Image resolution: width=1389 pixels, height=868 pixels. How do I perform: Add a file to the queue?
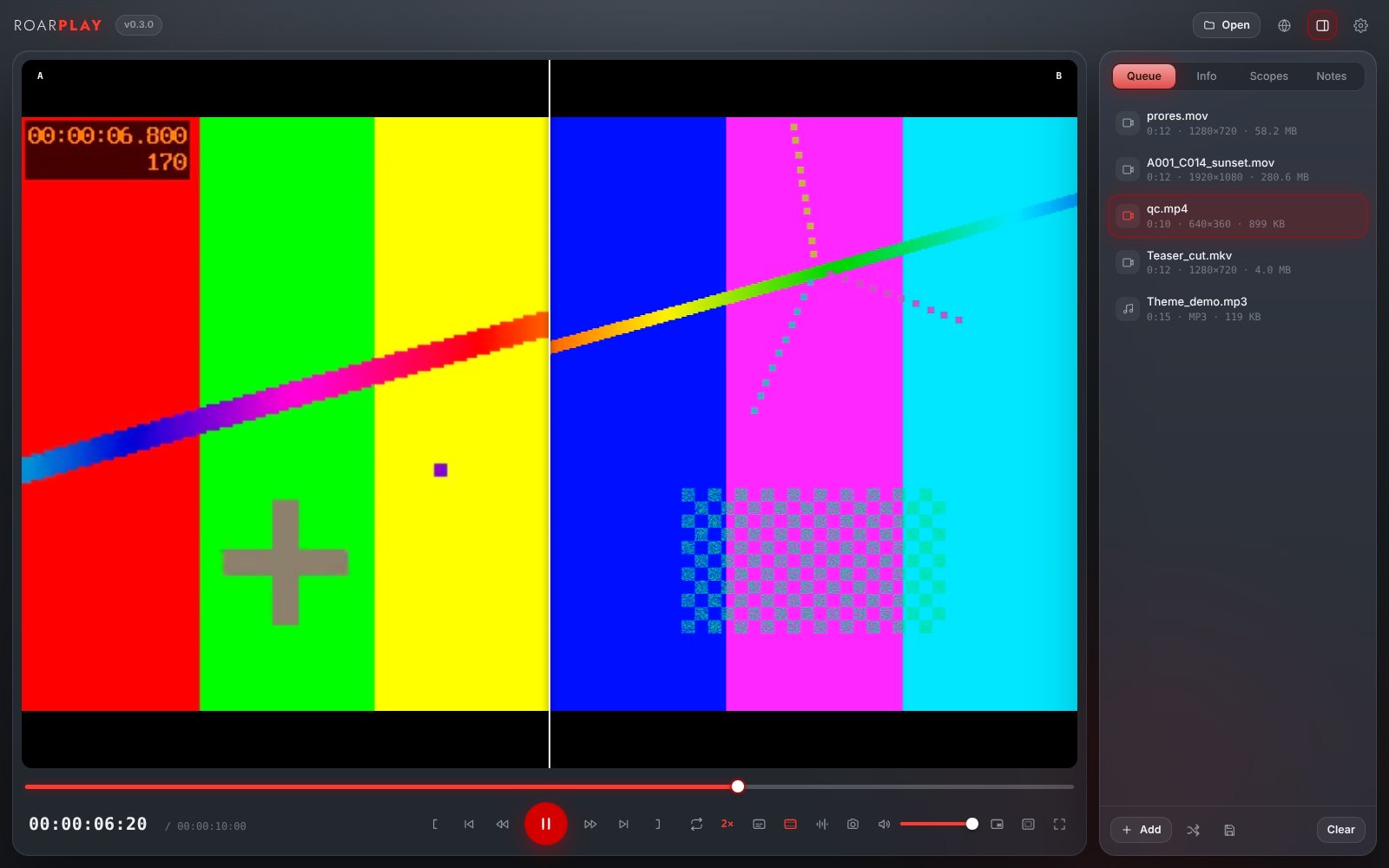click(1141, 830)
